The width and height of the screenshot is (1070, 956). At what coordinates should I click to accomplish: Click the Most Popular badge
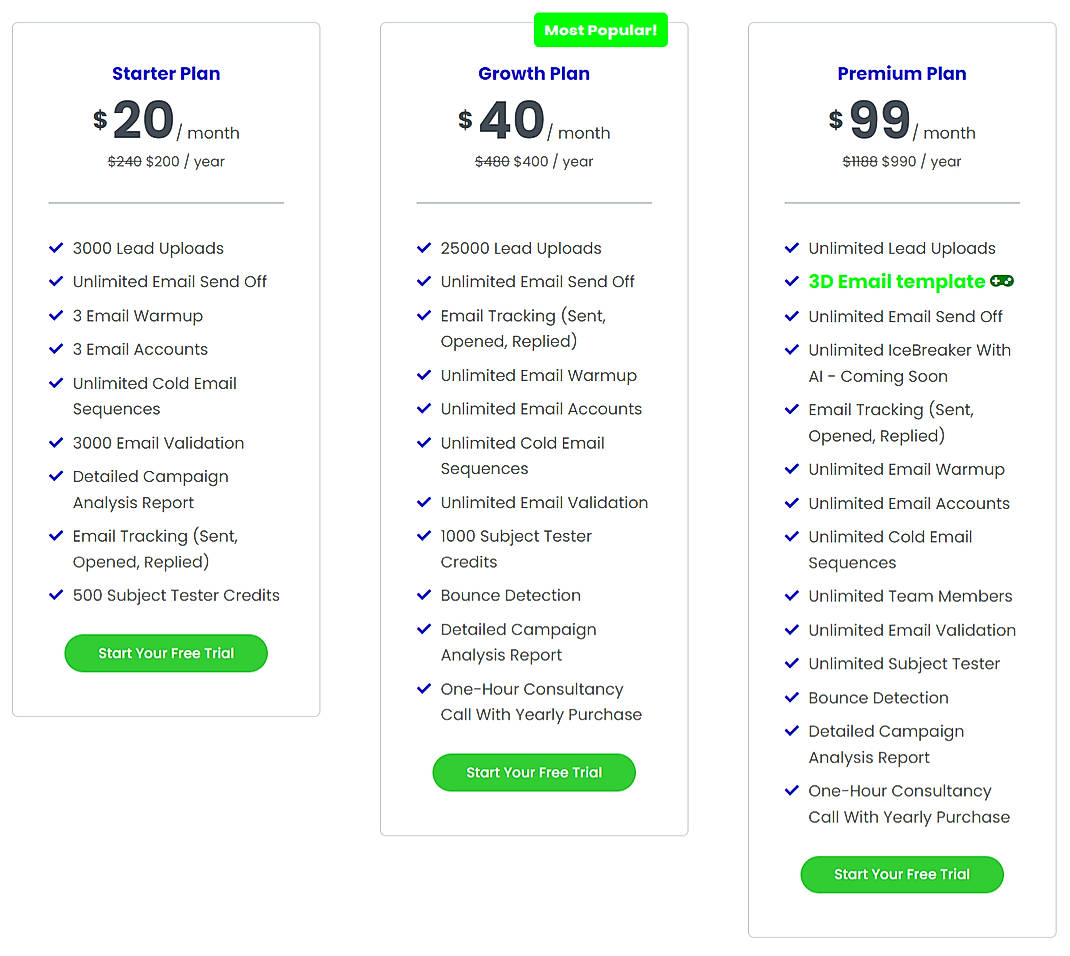600,30
